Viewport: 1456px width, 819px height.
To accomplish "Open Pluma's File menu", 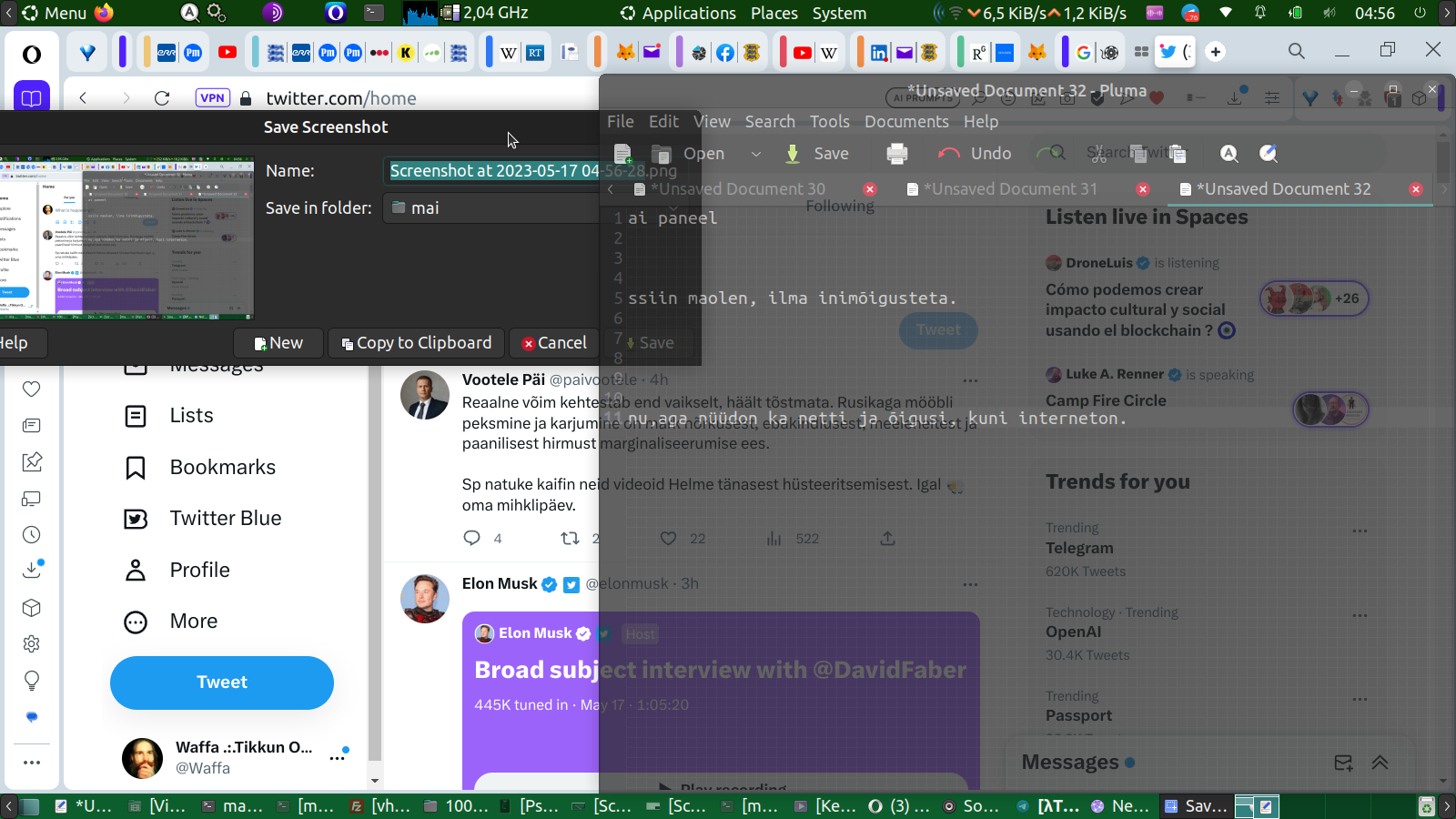I will 621,121.
